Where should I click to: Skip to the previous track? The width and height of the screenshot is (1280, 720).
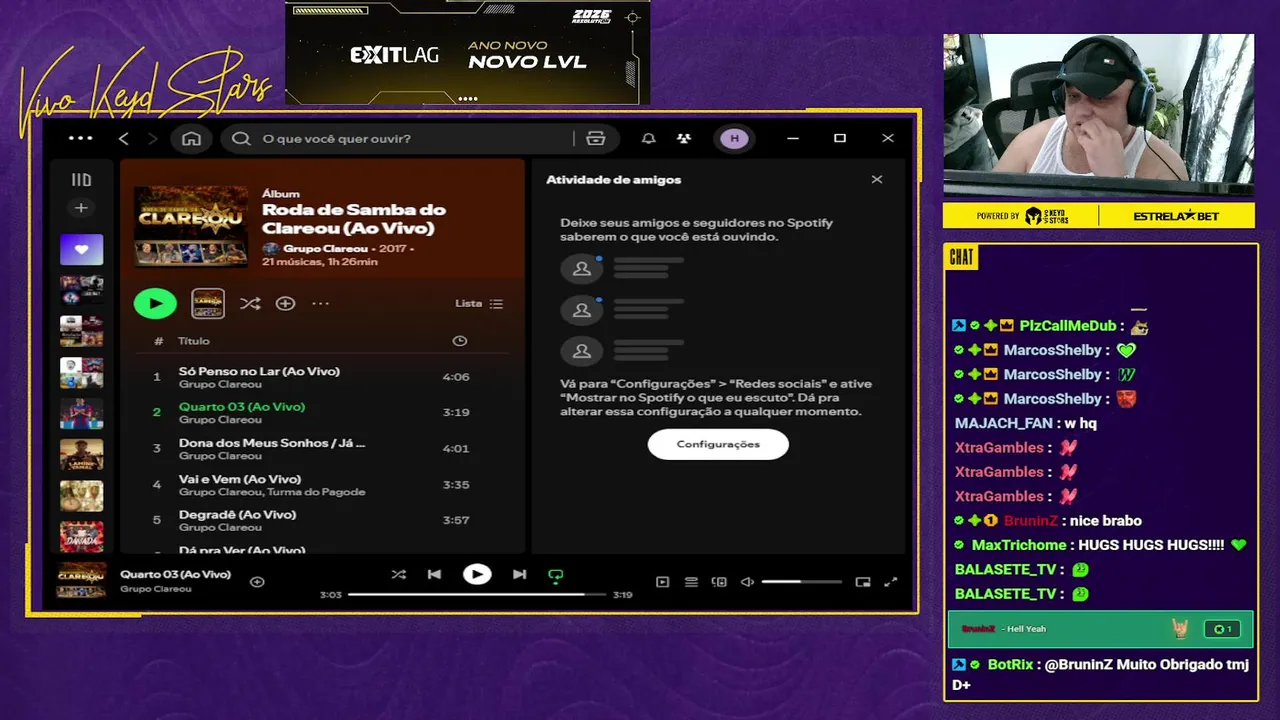(434, 574)
